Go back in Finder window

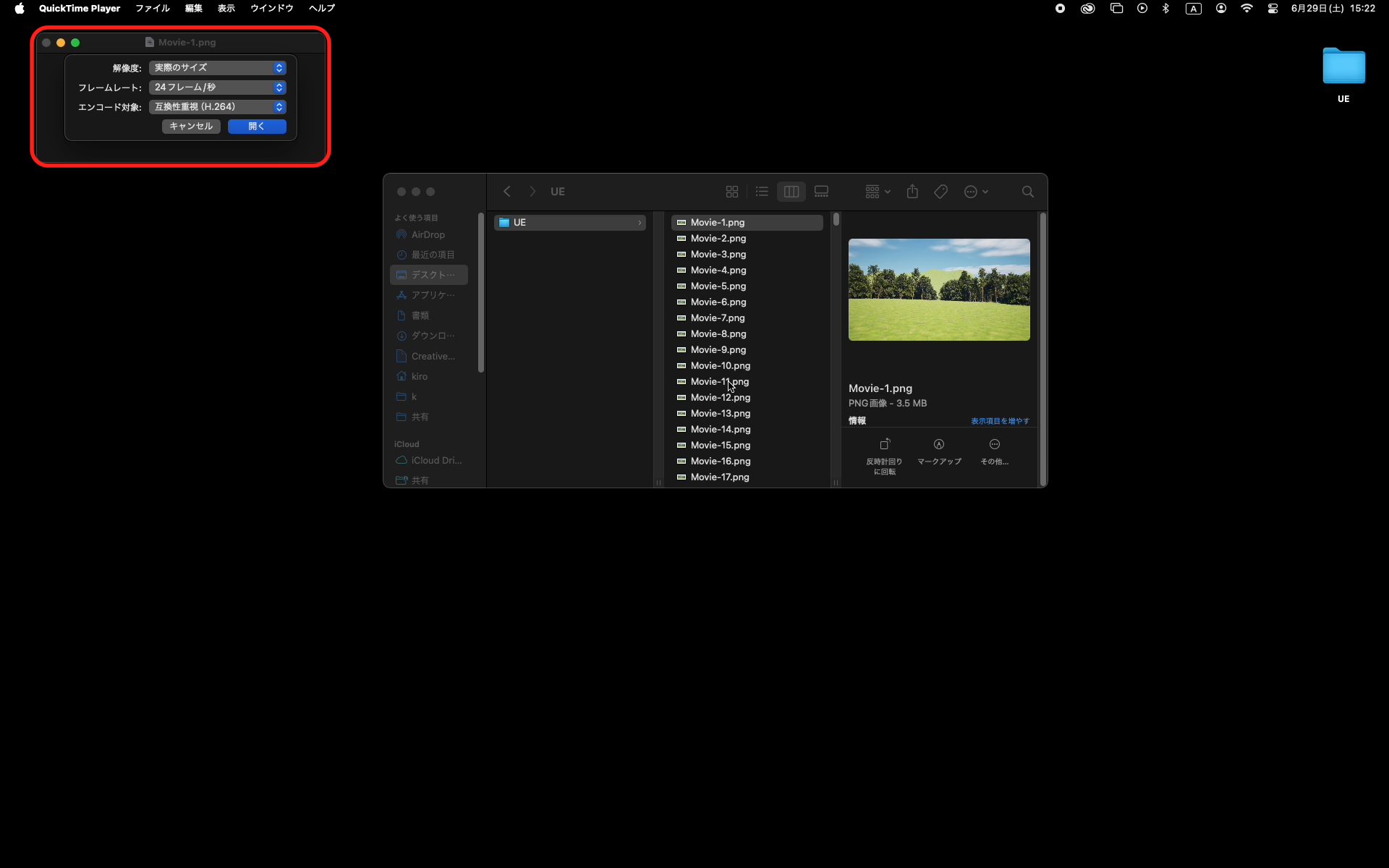[x=507, y=192]
